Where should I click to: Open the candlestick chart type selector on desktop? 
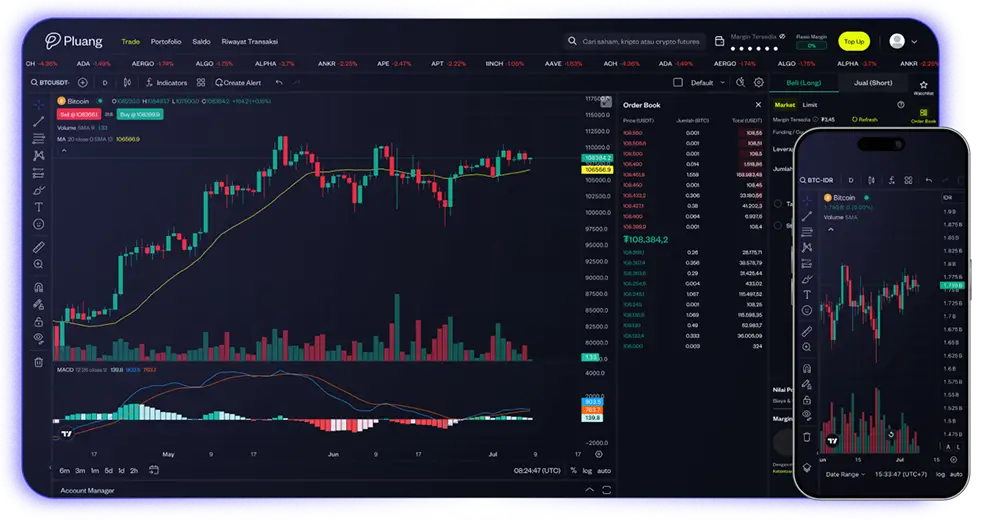tap(127, 83)
